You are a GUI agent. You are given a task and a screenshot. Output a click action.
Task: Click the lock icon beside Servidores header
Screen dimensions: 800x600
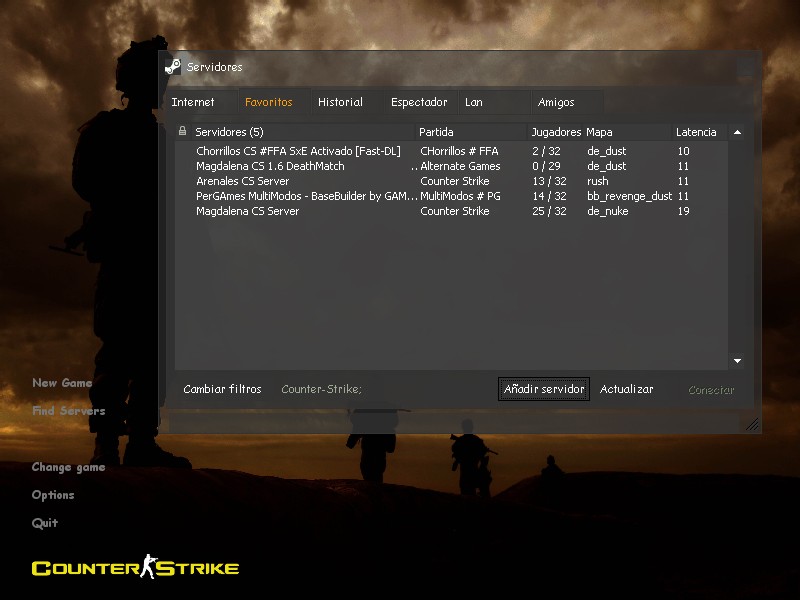pos(183,132)
